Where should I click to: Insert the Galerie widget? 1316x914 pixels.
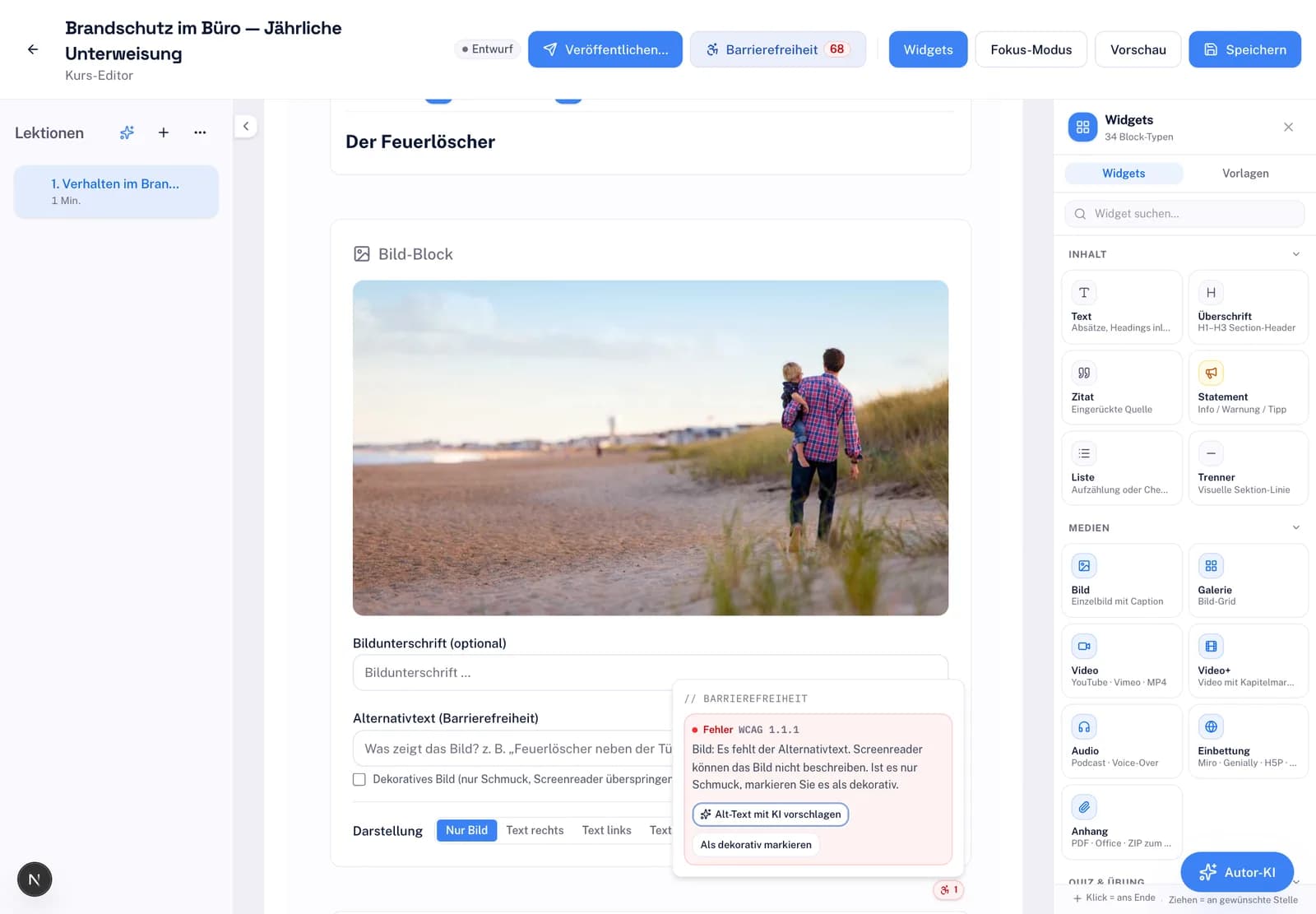[x=1248, y=580]
